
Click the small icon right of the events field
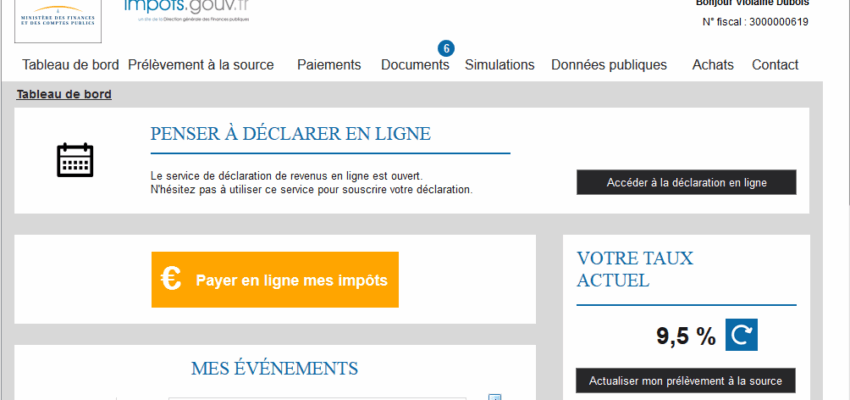tap(495, 397)
